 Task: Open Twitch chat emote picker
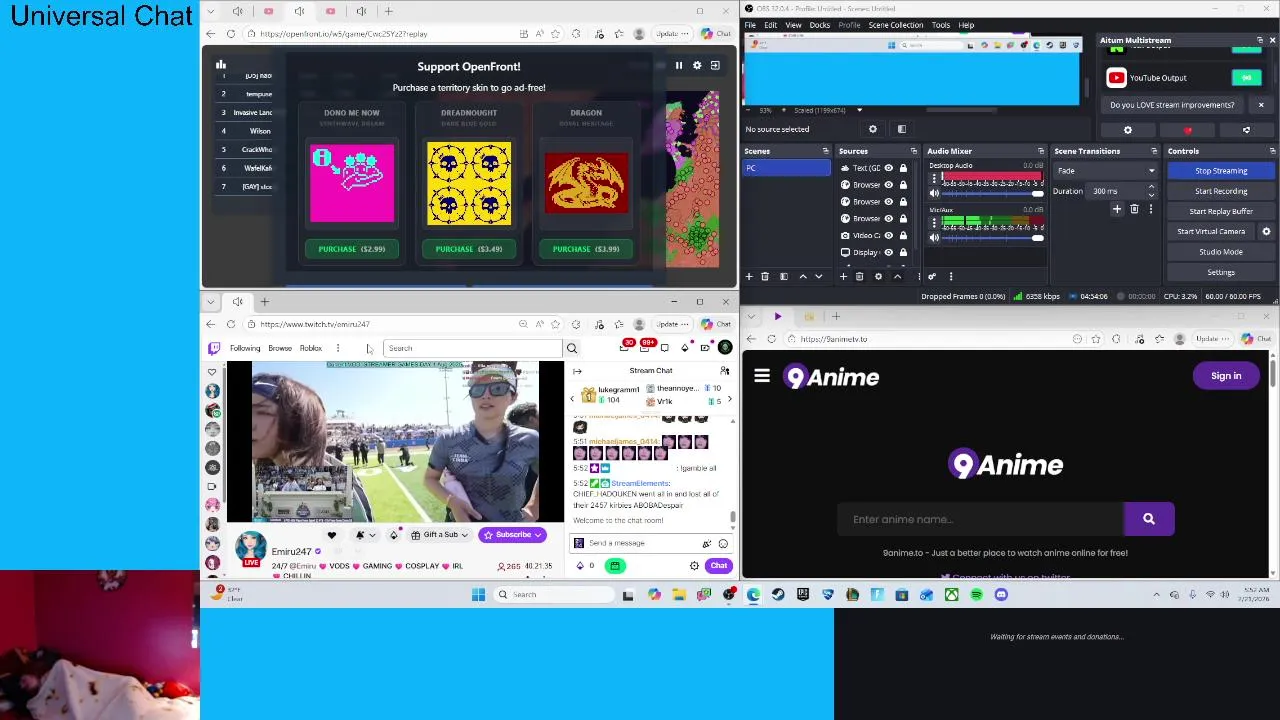[x=723, y=543]
